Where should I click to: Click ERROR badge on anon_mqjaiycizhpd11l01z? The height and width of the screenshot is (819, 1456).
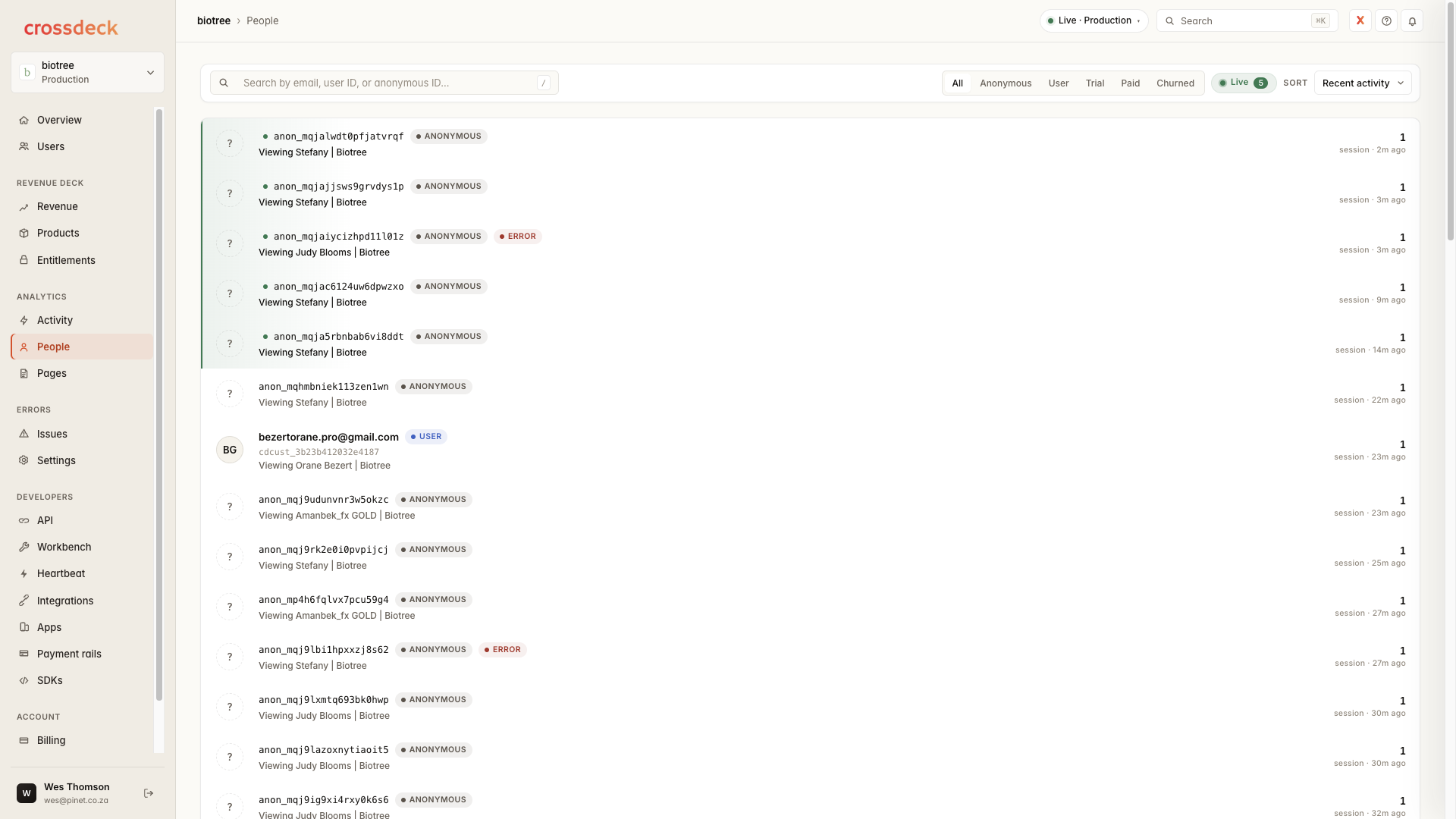518,237
